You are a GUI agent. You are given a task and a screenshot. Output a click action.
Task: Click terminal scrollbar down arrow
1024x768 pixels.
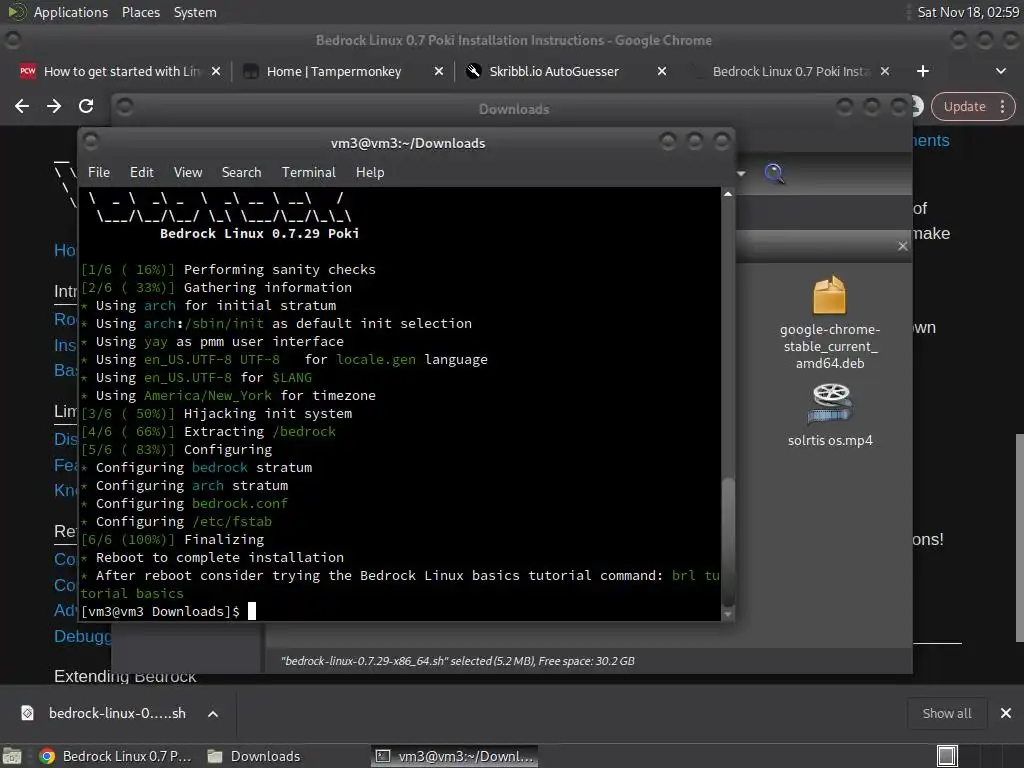(x=728, y=615)
